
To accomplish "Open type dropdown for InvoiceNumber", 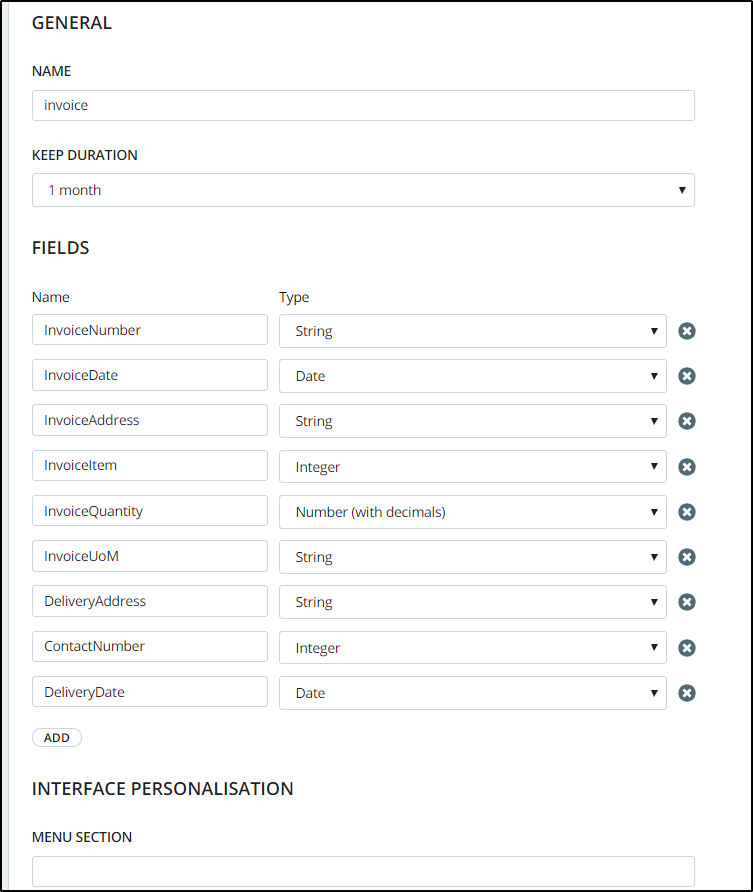I will click(x=472, y=331).
